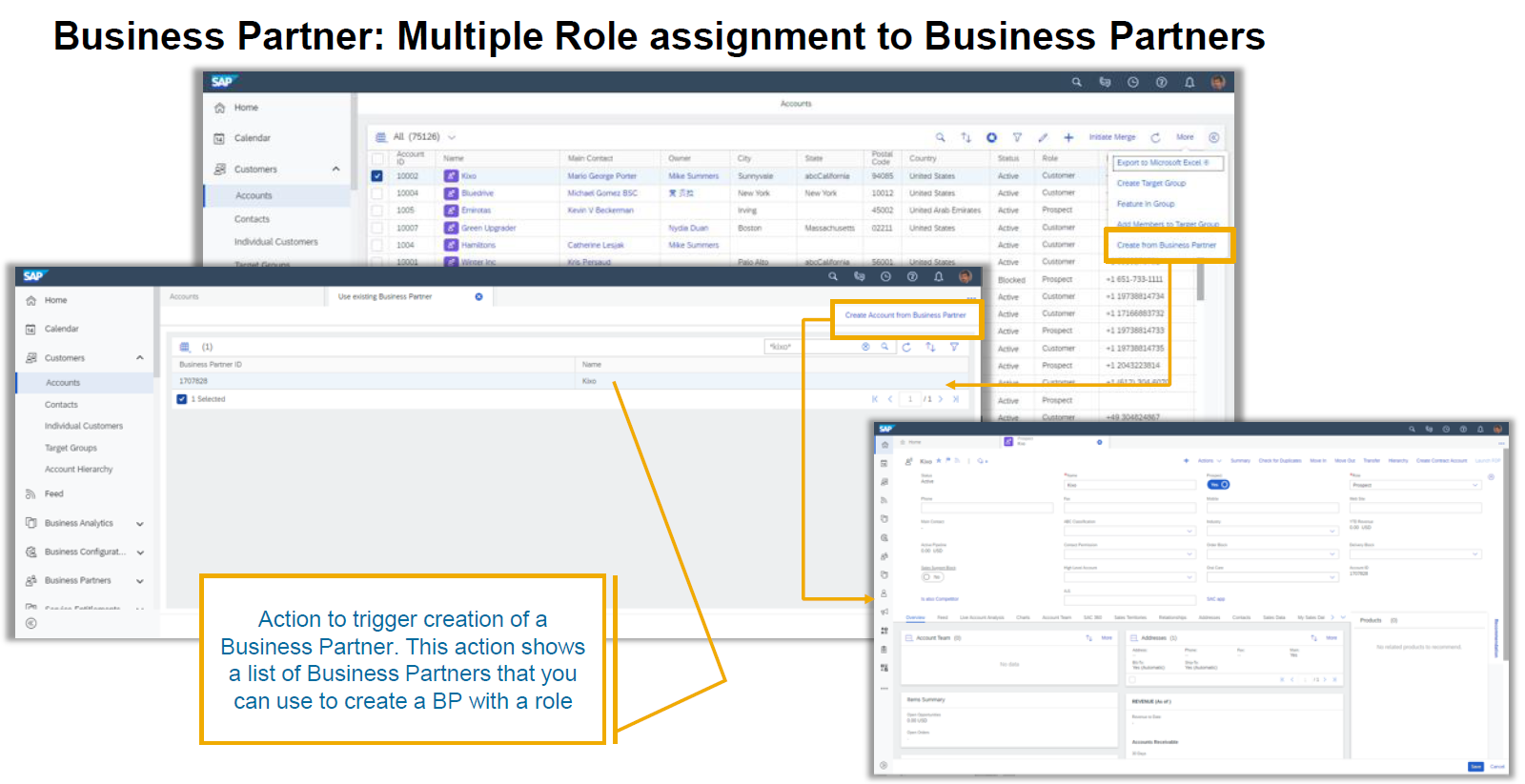This screenshot has width=1525, height=784.
Task: Open the Actions dropdown in Kixo detail
Action: coord(1210,460)
